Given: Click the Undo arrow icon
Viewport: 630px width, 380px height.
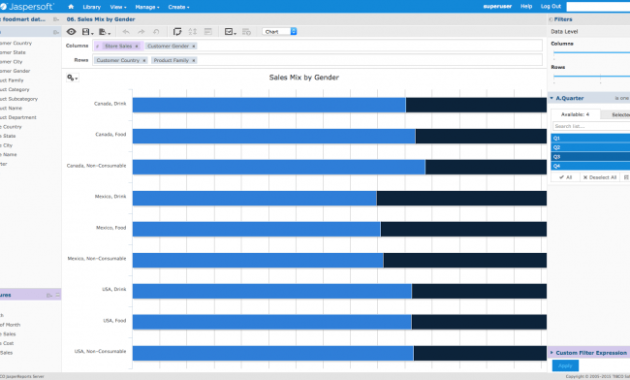Looking at the screenshot, I should point(126,32).
